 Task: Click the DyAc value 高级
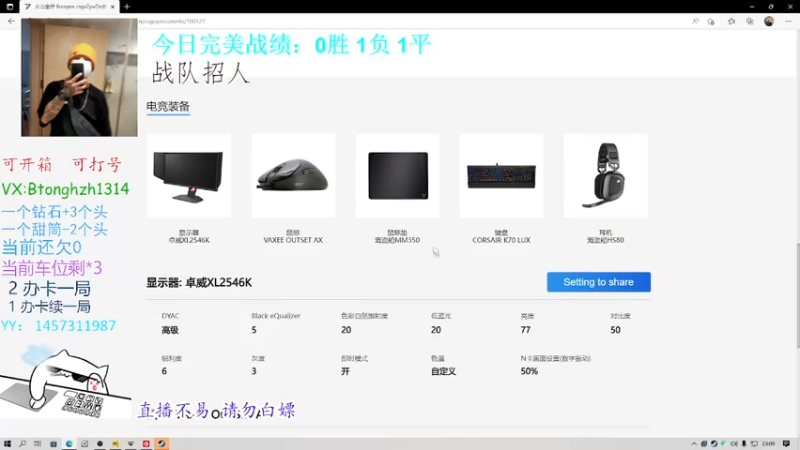click(x=170, y=330)
